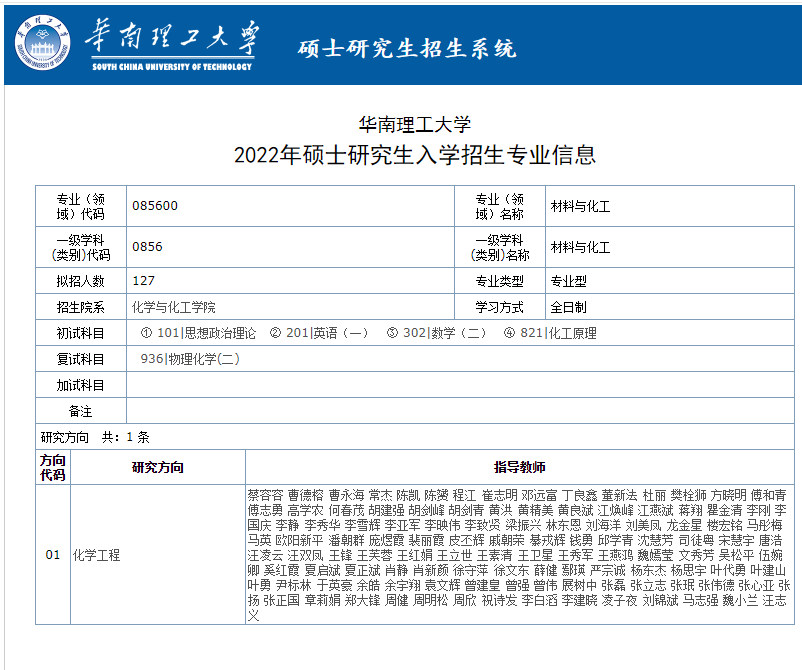Screen dimensions: 802x670
Task: Click the 方向代码 column header
Action: pyautogui.click(x=53, y=467)
